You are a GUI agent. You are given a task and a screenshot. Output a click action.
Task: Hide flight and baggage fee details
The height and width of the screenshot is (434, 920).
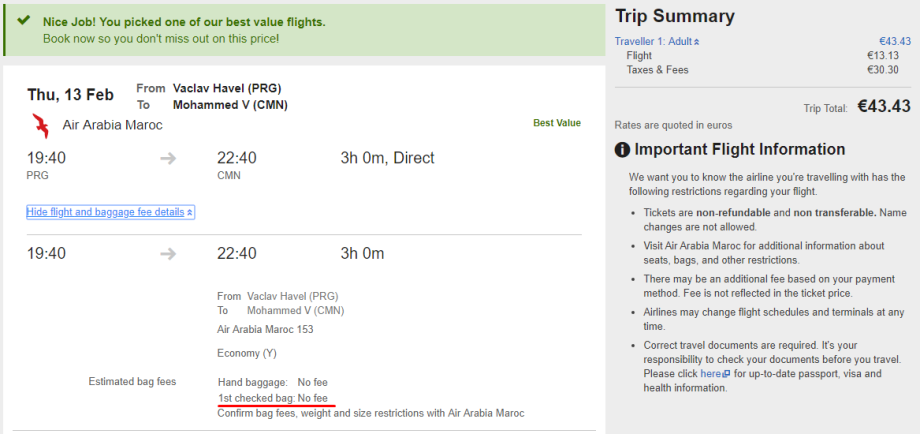tap(106, 212)
